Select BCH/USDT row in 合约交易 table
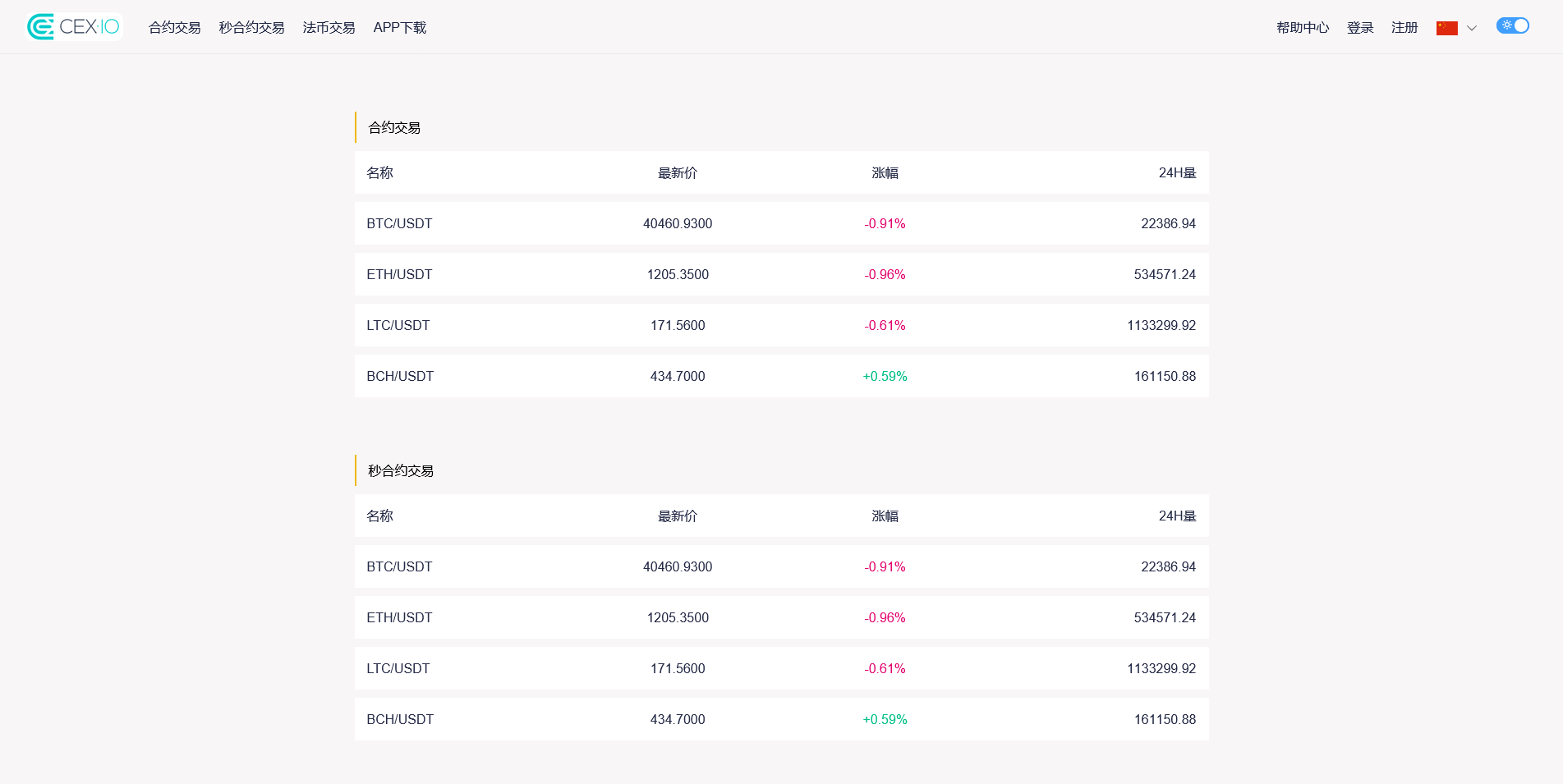1563x784 pixels. pyautogui.click(x=781, y=376)
